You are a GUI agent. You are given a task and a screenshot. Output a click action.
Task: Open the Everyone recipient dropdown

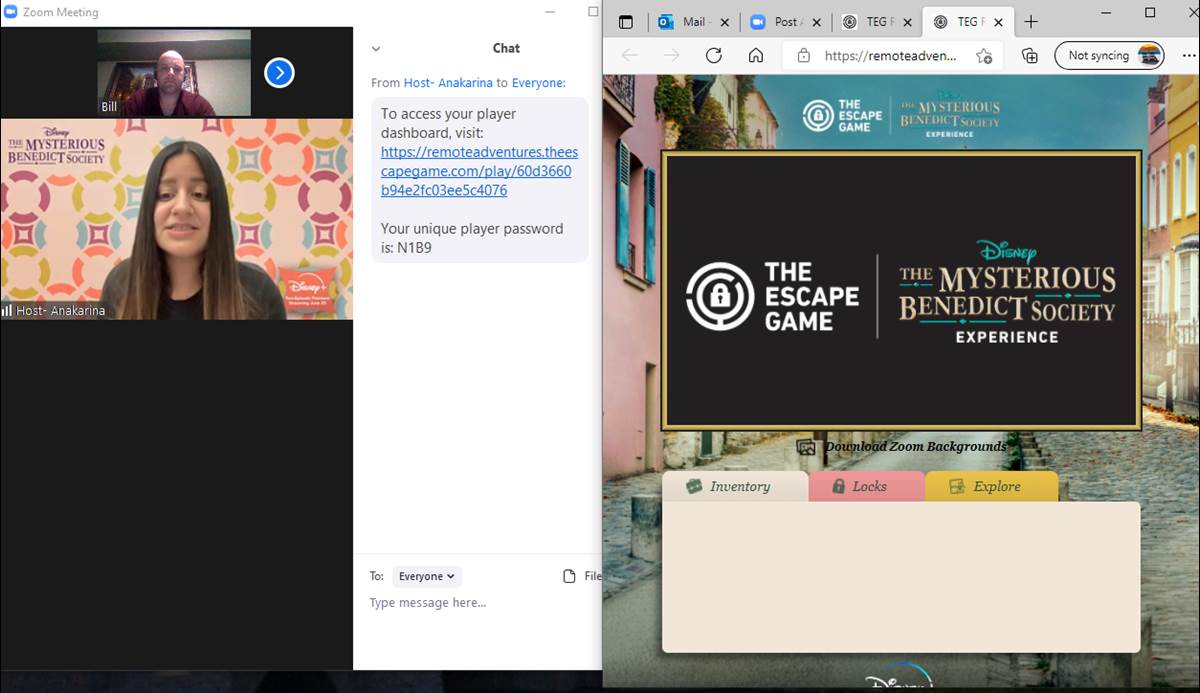[x=426, y=576]
